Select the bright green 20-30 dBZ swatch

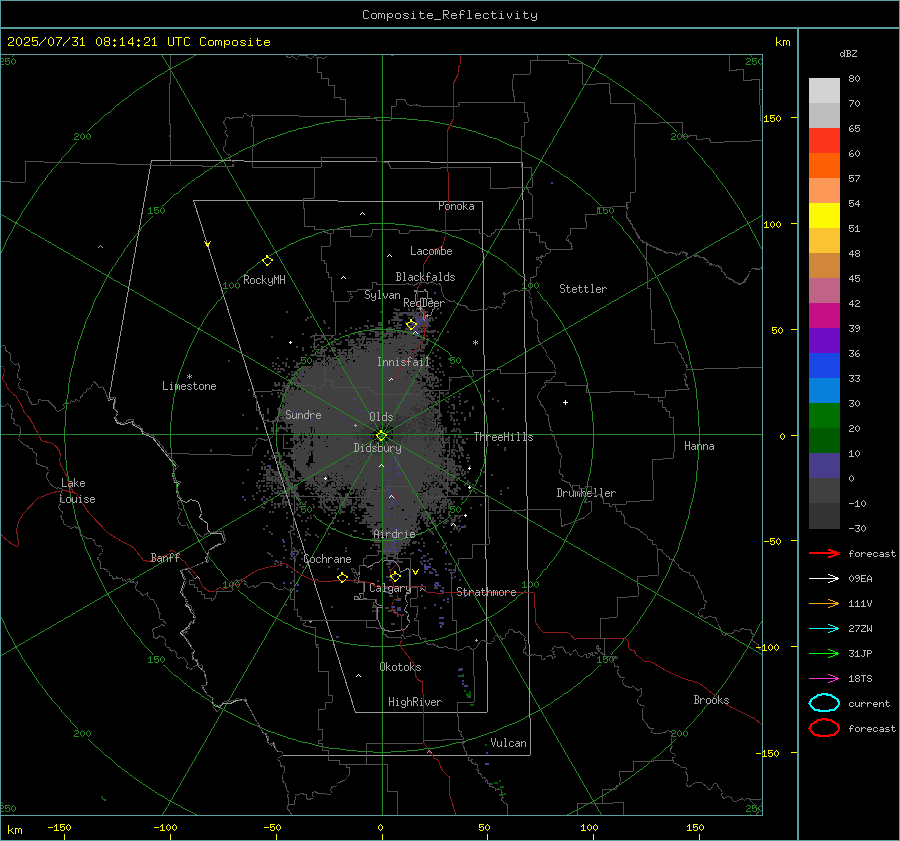point(824,416)
